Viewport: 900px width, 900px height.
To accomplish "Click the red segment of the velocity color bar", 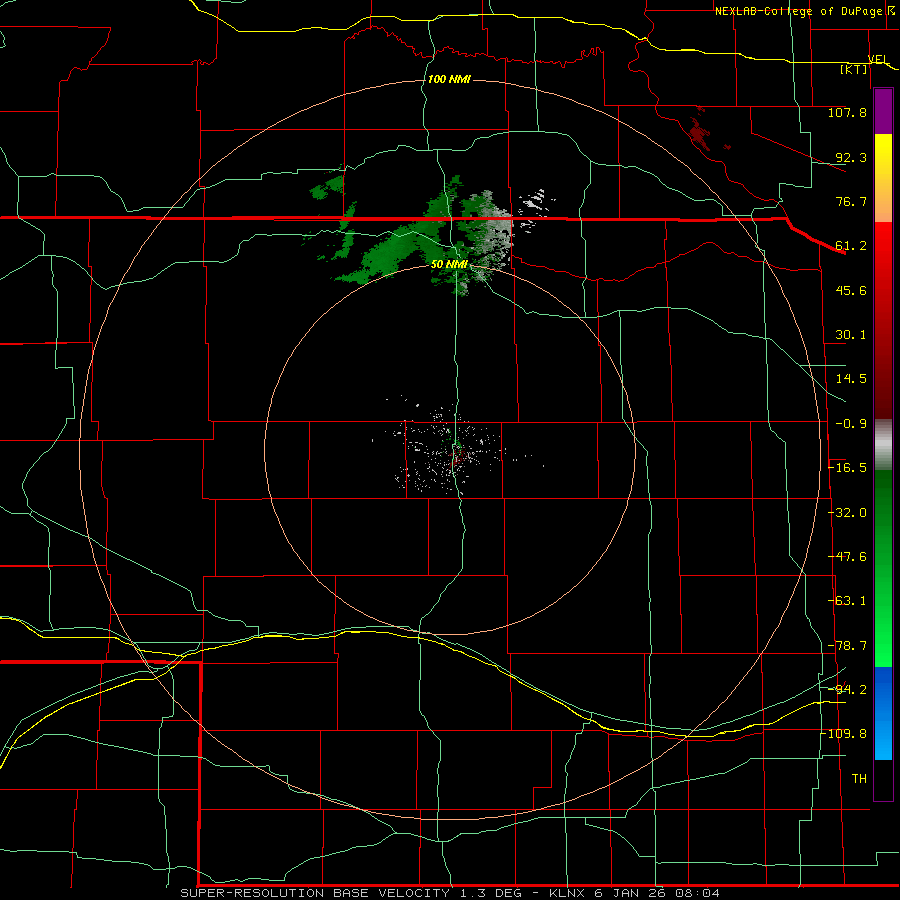I will click(883, 320).
